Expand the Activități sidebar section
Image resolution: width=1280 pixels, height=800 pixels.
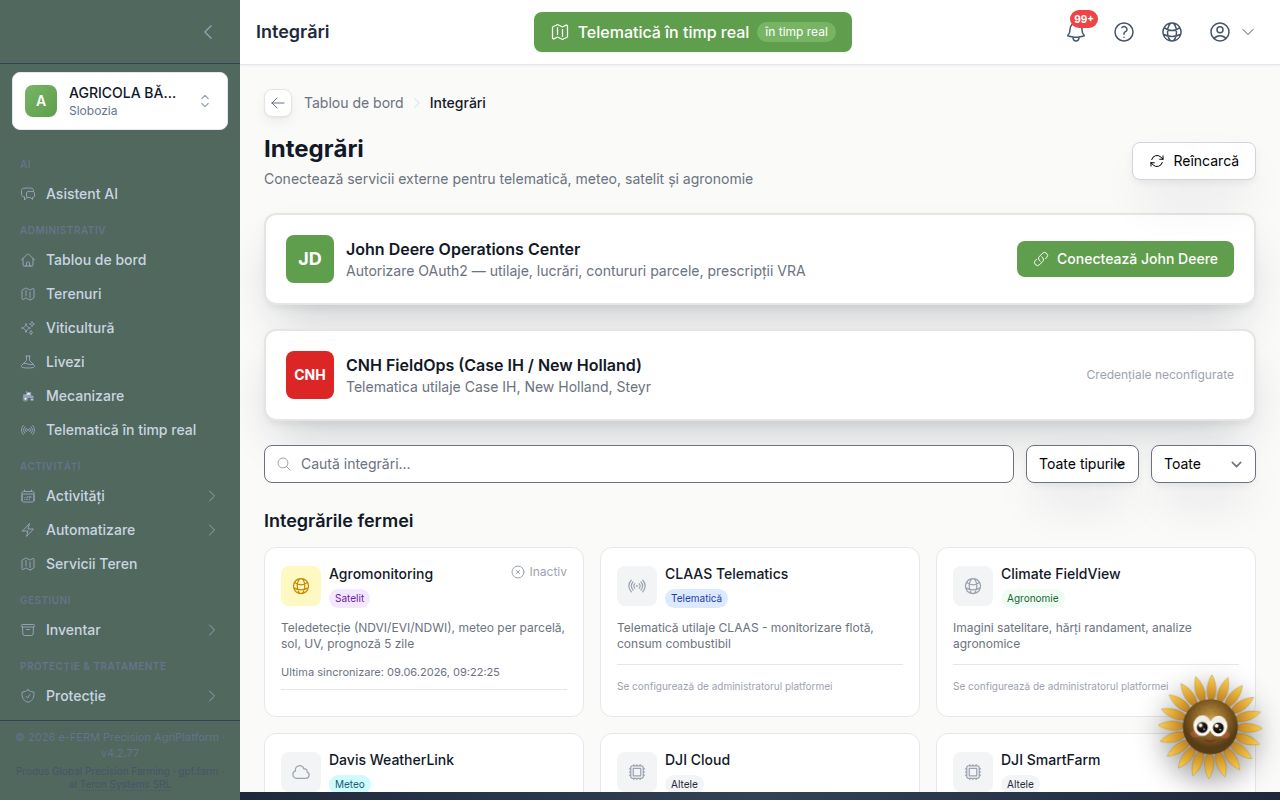click(120, 496)
